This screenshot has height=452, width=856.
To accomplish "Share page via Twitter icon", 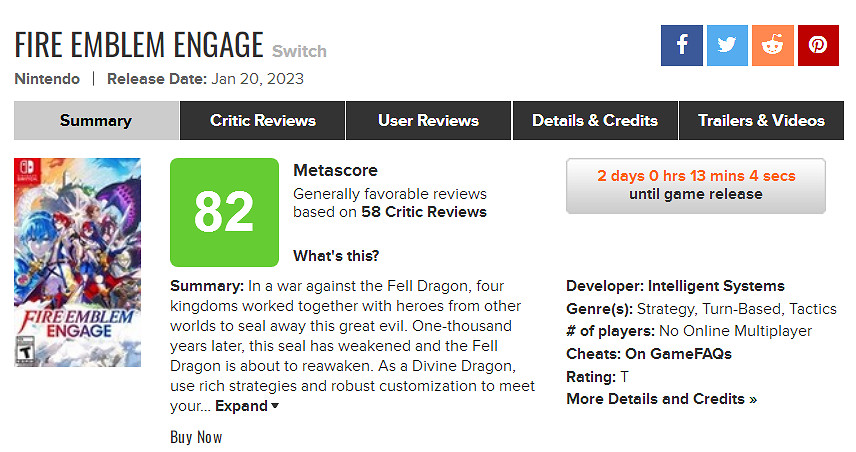I will click(727, 46).
